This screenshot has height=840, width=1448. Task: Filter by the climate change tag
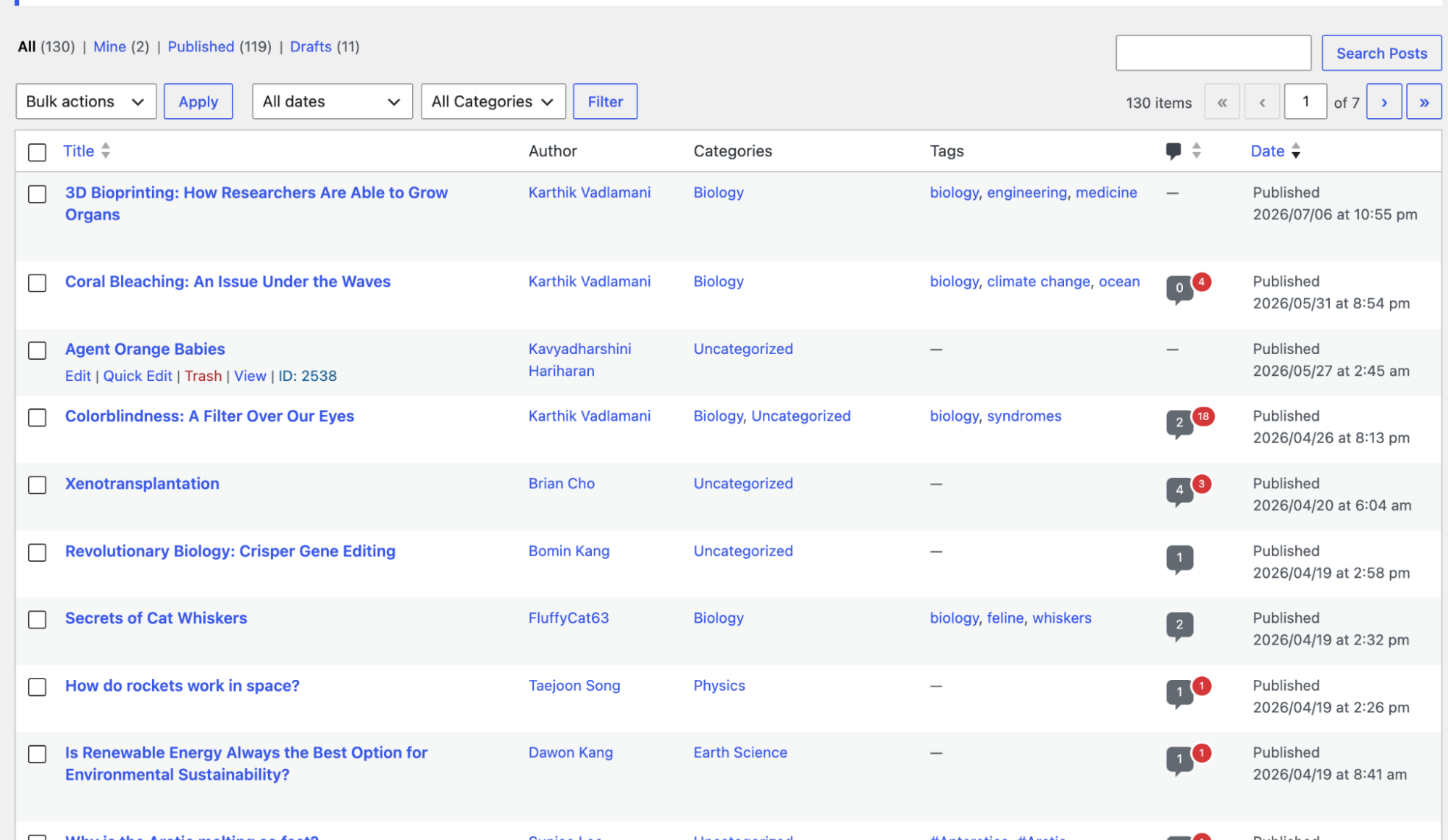1039,281
